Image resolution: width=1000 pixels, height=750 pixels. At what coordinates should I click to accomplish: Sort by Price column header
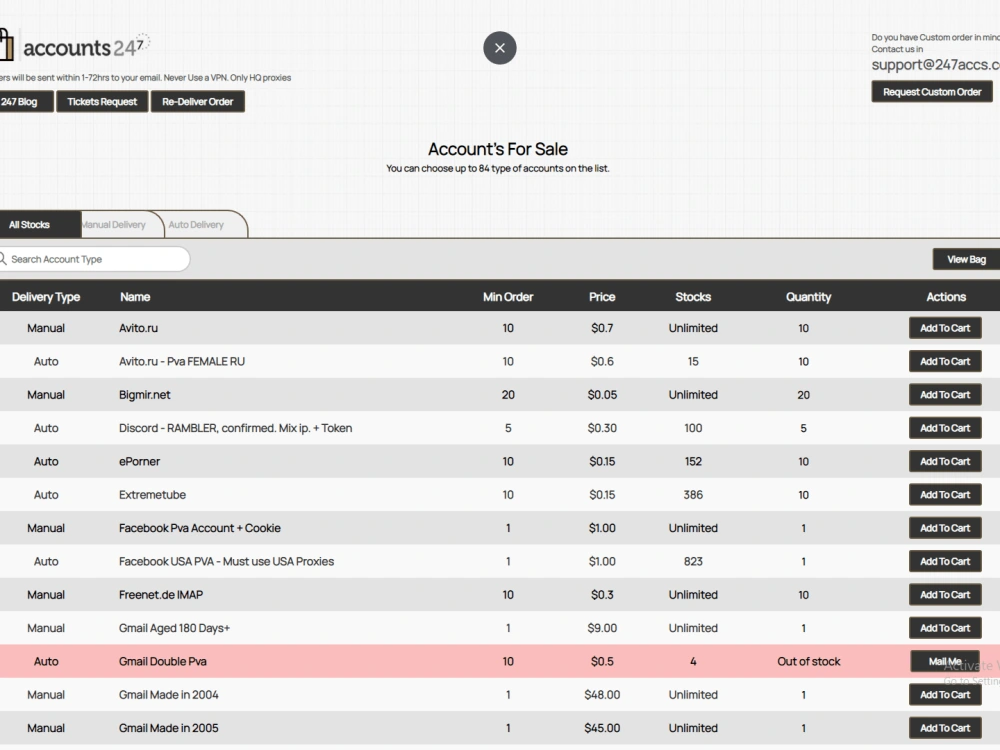click(x=602, y=297)
